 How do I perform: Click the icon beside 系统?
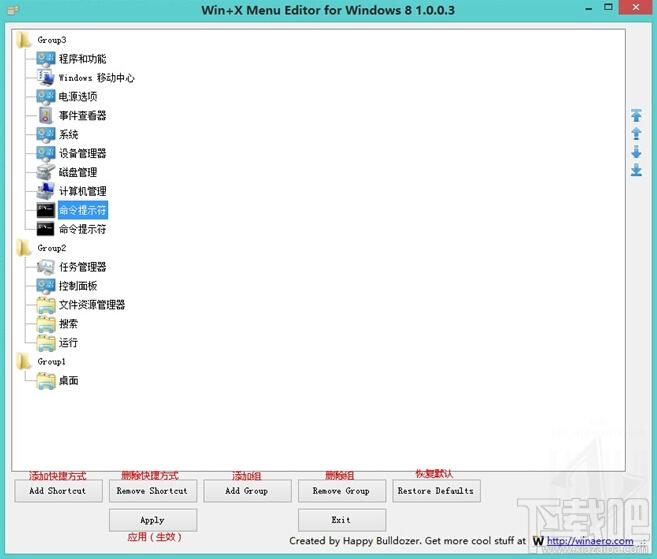click(x=46, y=135)
